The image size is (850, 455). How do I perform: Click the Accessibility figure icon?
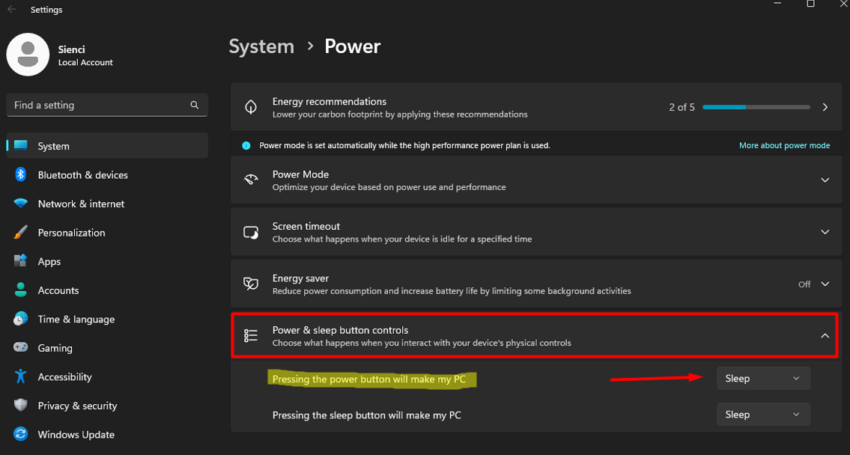point(20,377)
